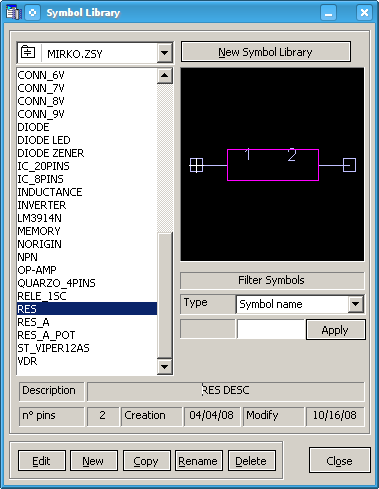Select IC_20PINS in the list
Viewport: 379px width, 489px height.
[x=87, y=166]
